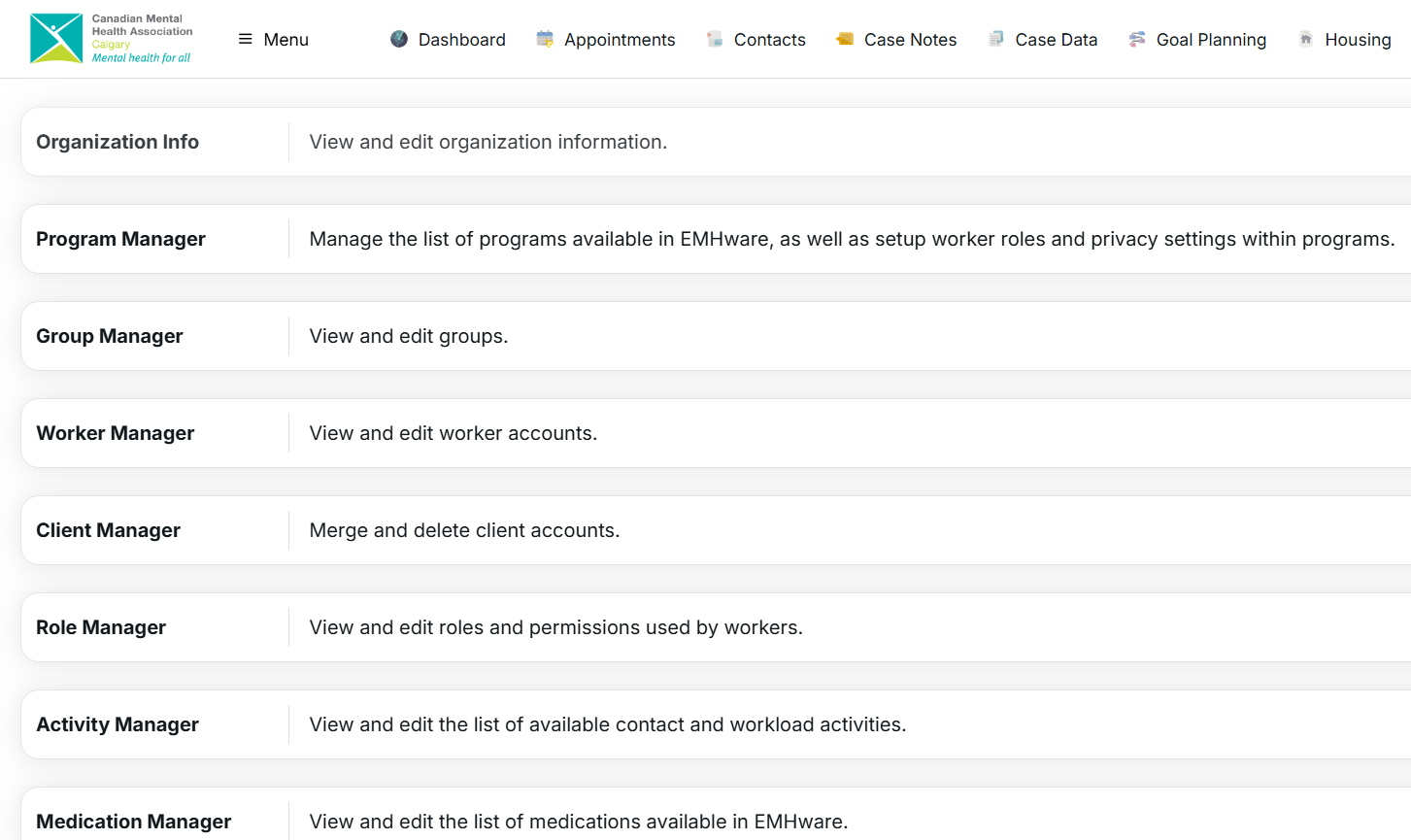
Task: Click the Goal Planning signpost icon
Action: click(1137, 39)
